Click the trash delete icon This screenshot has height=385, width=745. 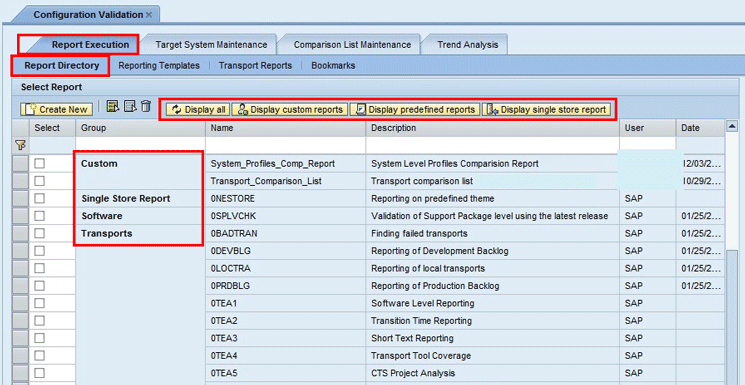coord(146,106)
